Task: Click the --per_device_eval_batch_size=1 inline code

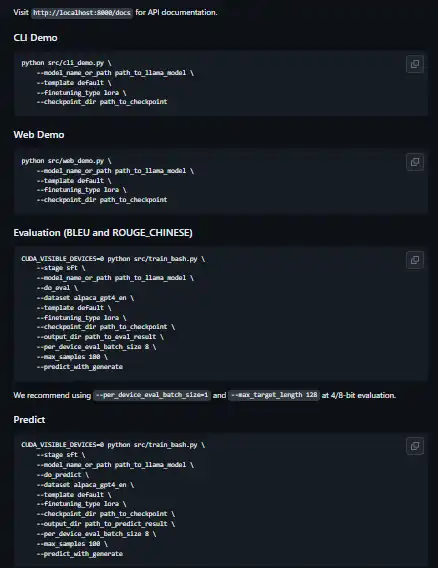Action: click(x=152, y=395)
